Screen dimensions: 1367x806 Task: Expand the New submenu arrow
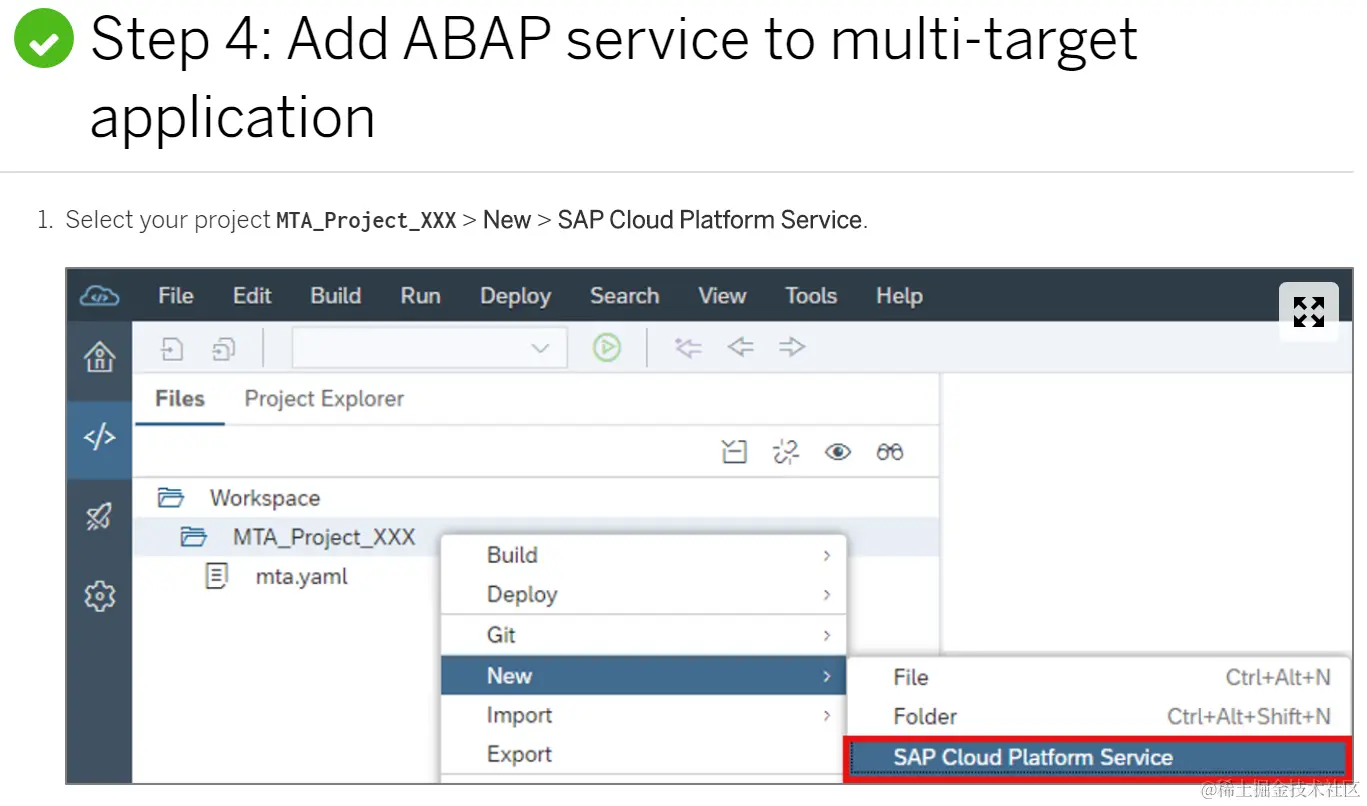click(x=826, y=676)
